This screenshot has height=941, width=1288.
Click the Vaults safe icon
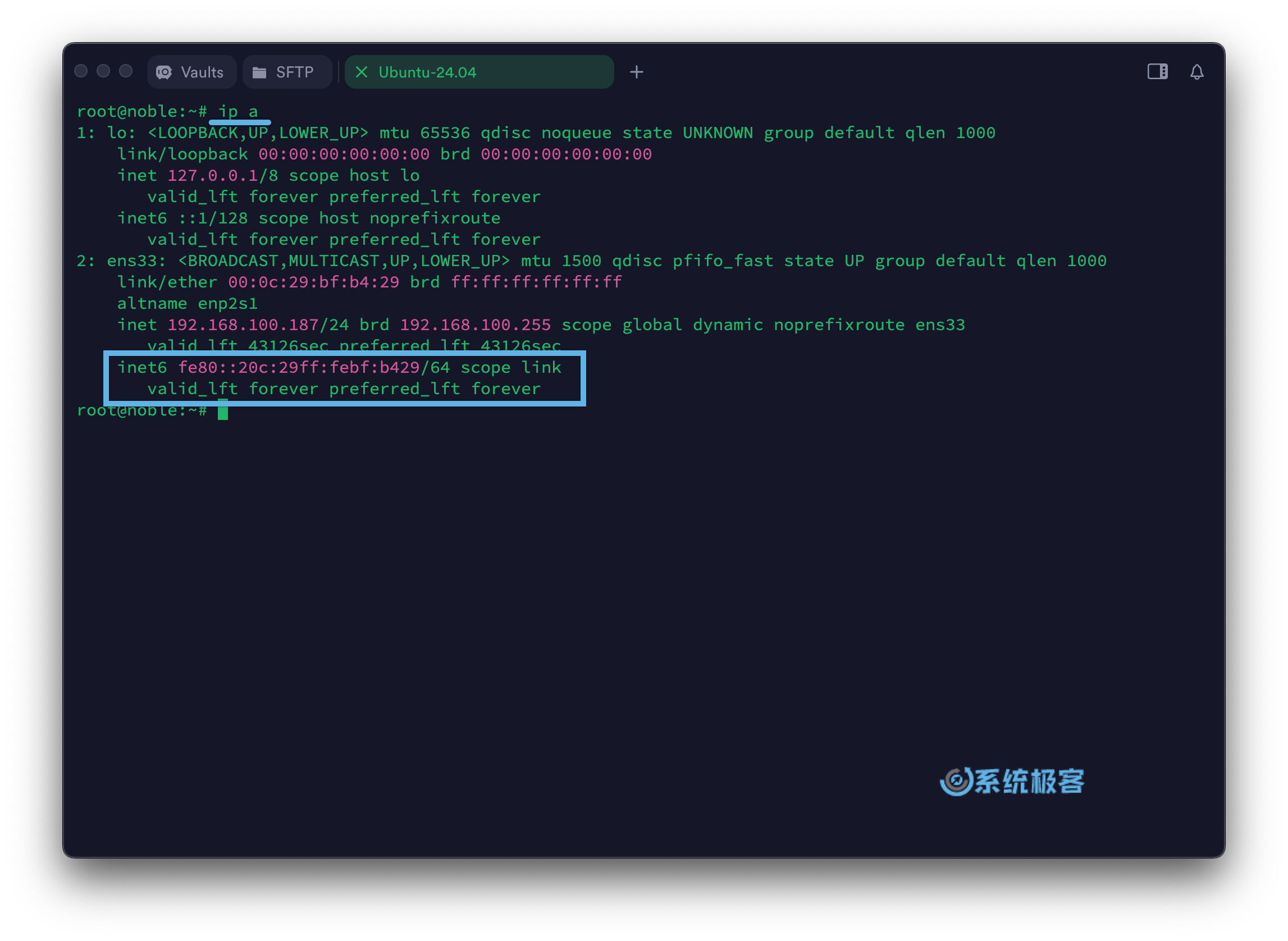tap(164, 72)
